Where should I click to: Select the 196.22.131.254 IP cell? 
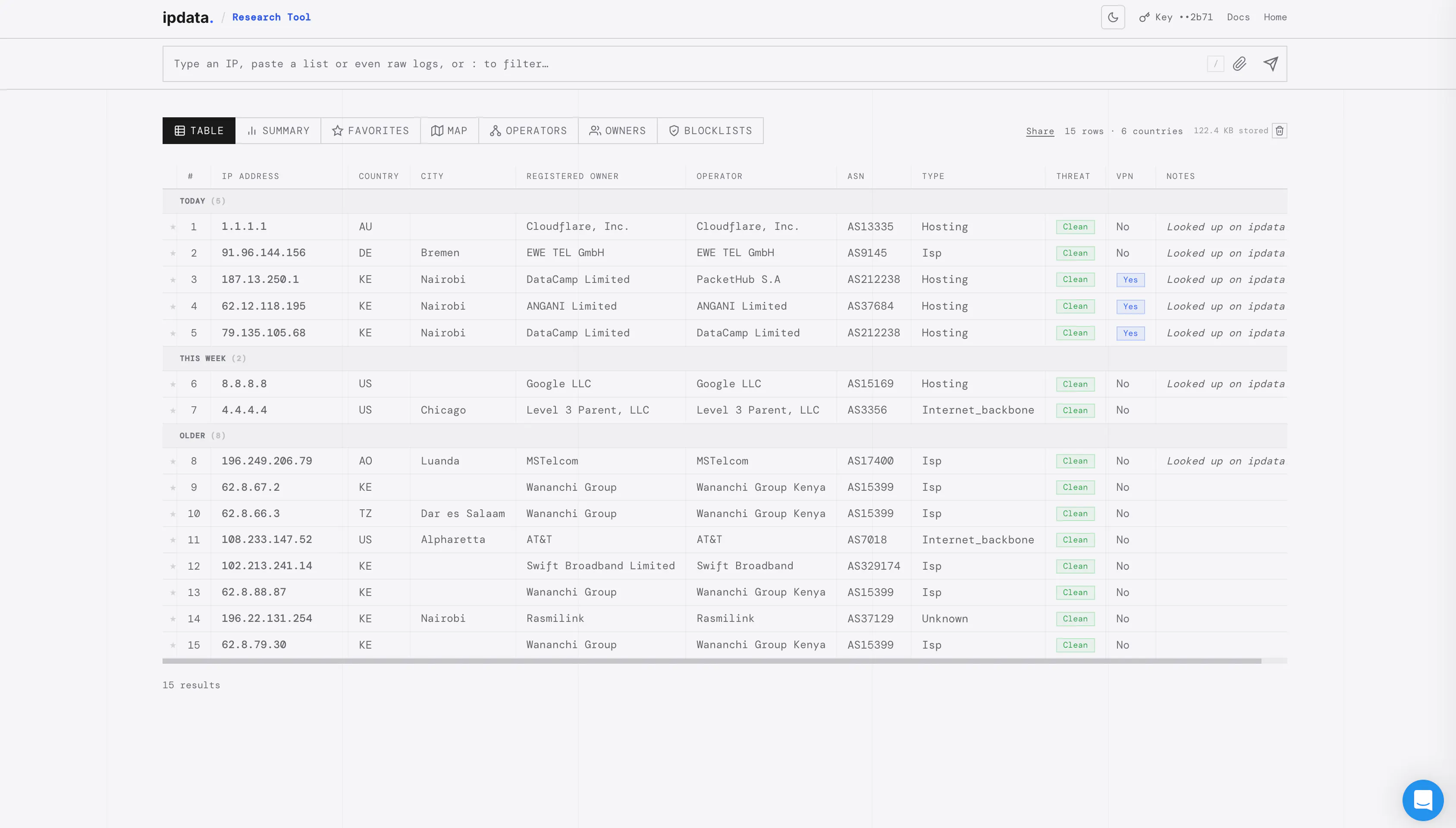coord(267,619)
